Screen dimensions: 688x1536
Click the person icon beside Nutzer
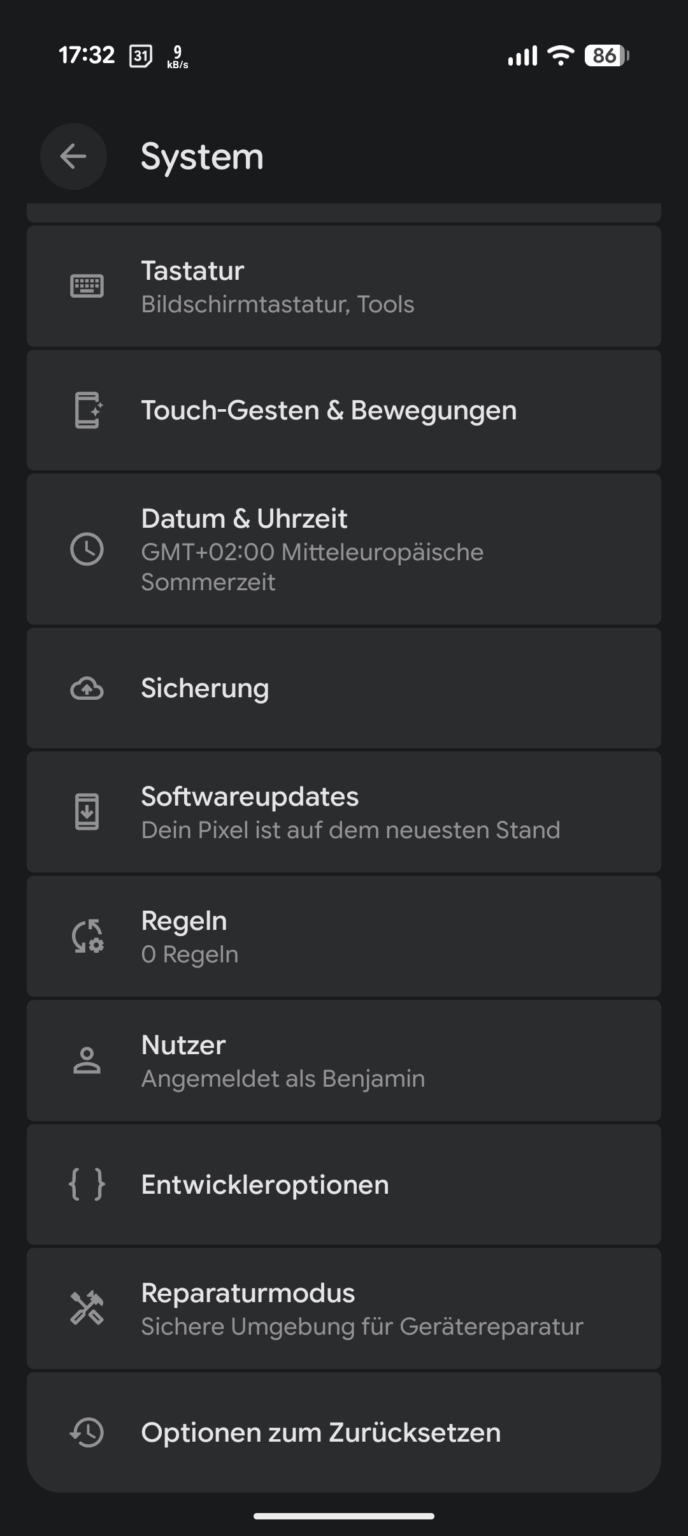(x=87, y=1060)
